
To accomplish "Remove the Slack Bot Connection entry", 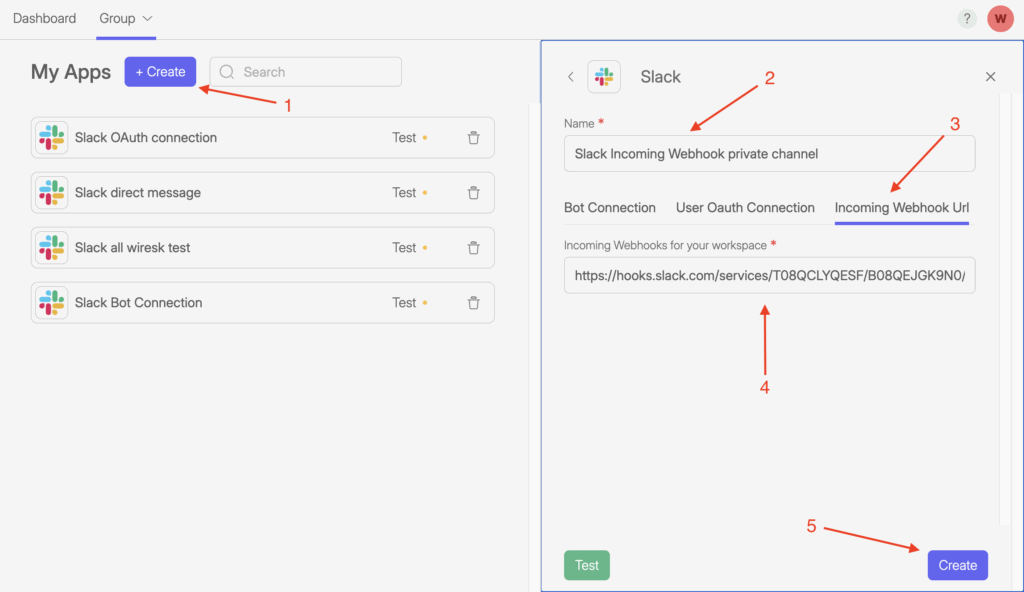I will [474, 303].
